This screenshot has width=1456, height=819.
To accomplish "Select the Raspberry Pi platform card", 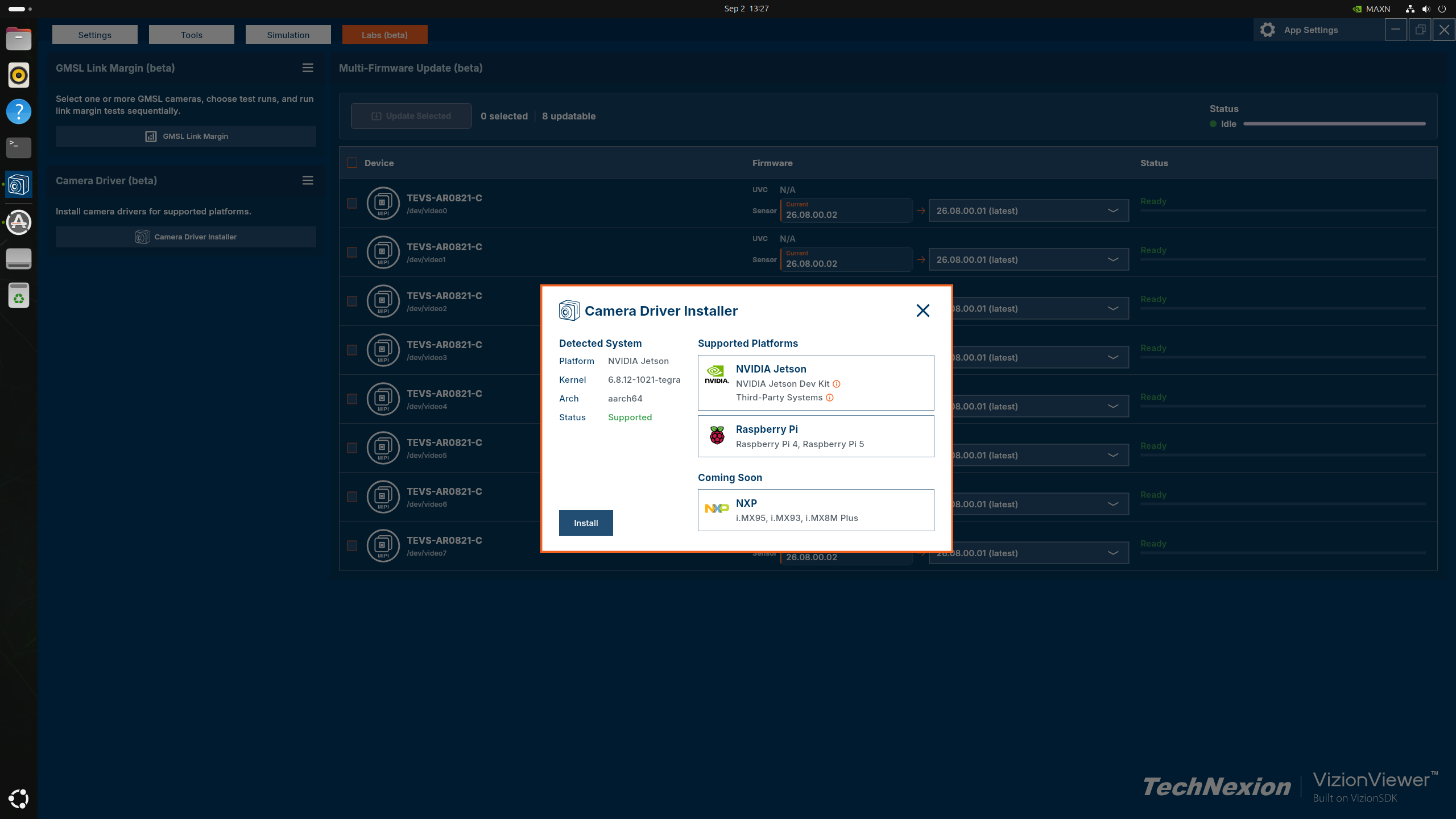I will 816,436.
